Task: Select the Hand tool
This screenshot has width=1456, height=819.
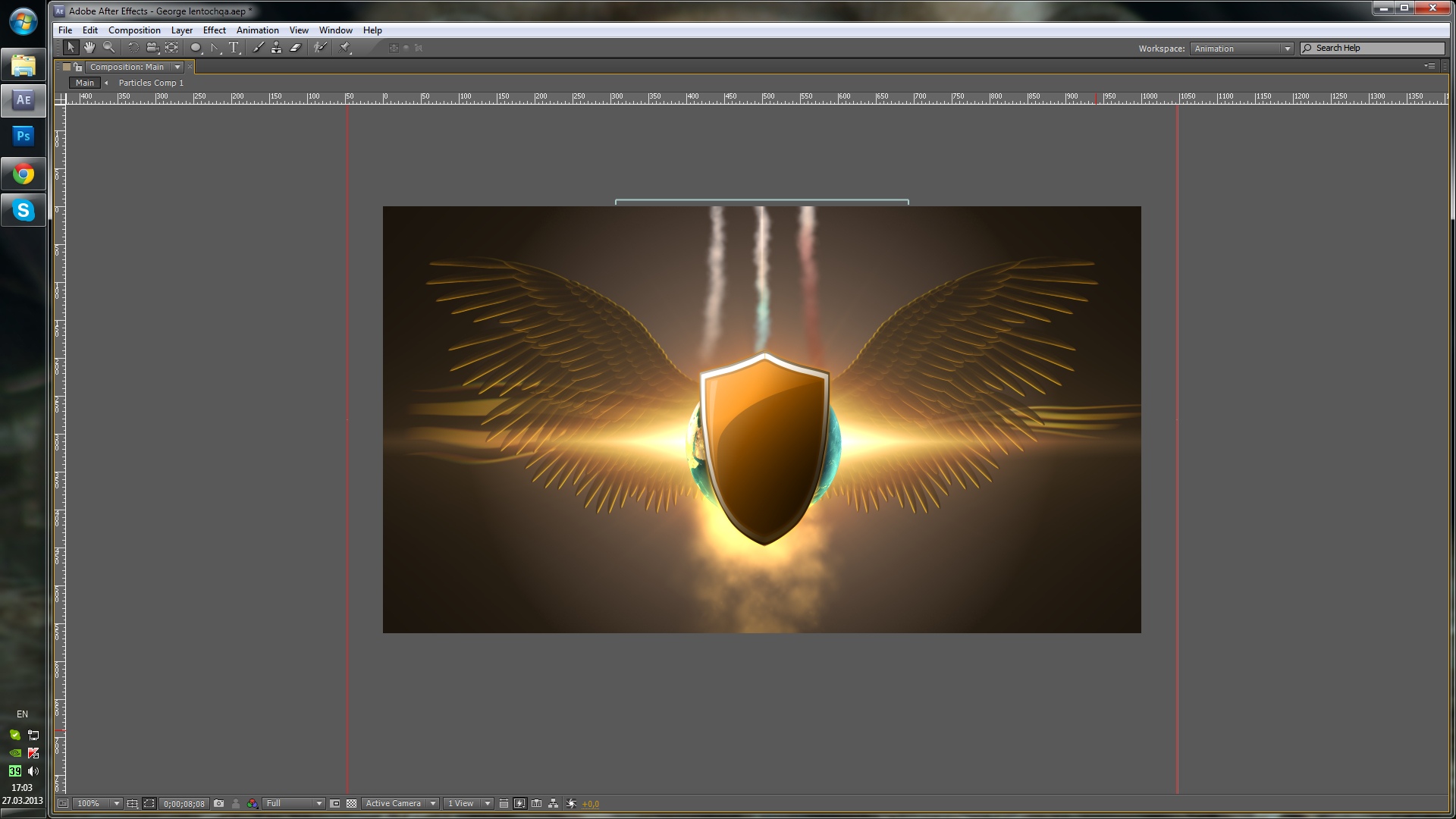Action: pos(89,48)
